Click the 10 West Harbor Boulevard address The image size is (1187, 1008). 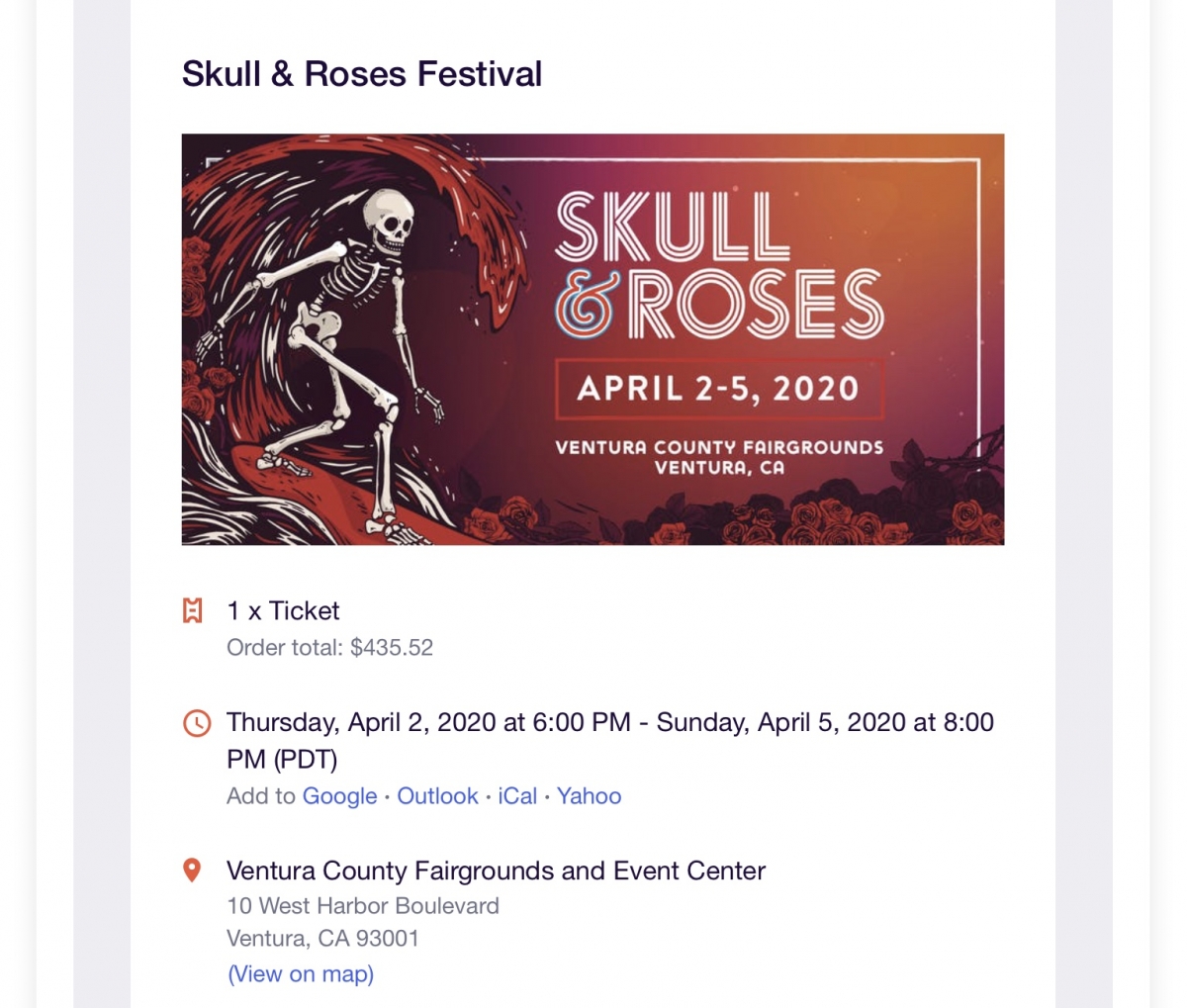pos(363,906)
